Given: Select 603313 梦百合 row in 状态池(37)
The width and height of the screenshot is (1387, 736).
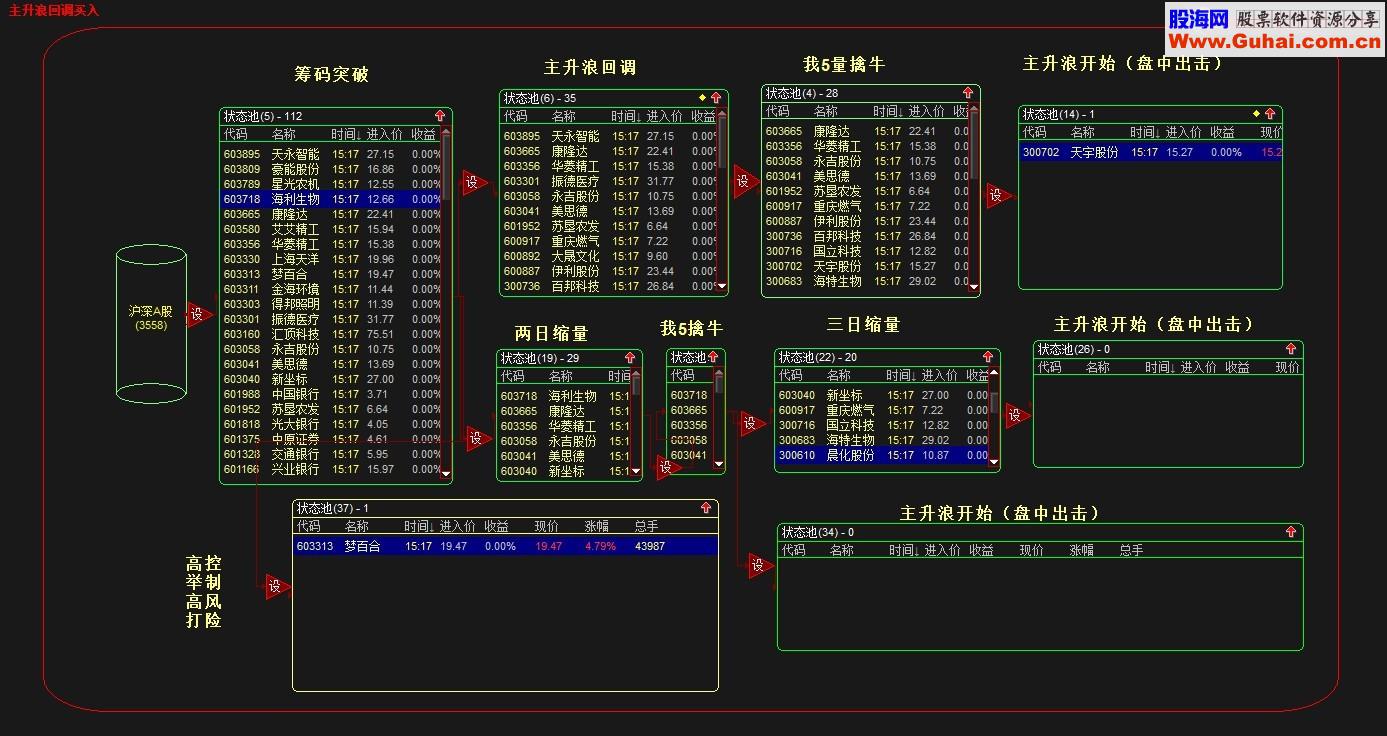Looking at the screenshot, I should [x=505, y=546].
